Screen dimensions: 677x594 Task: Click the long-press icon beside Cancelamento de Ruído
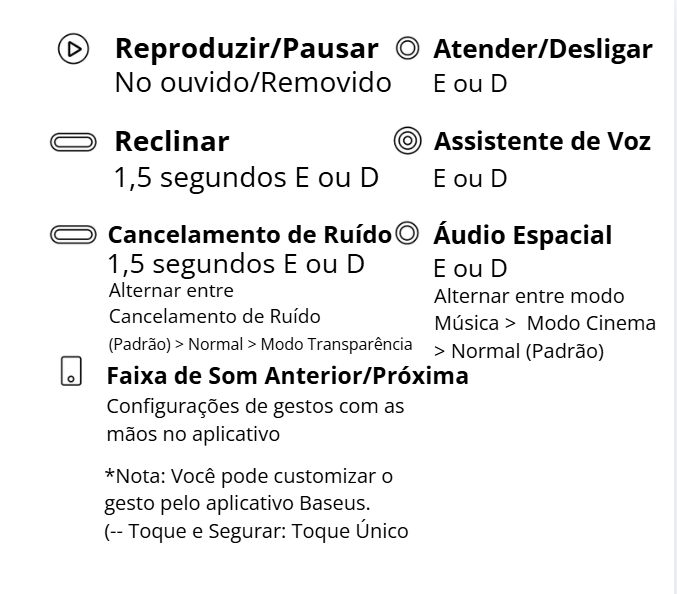(74, 236)
